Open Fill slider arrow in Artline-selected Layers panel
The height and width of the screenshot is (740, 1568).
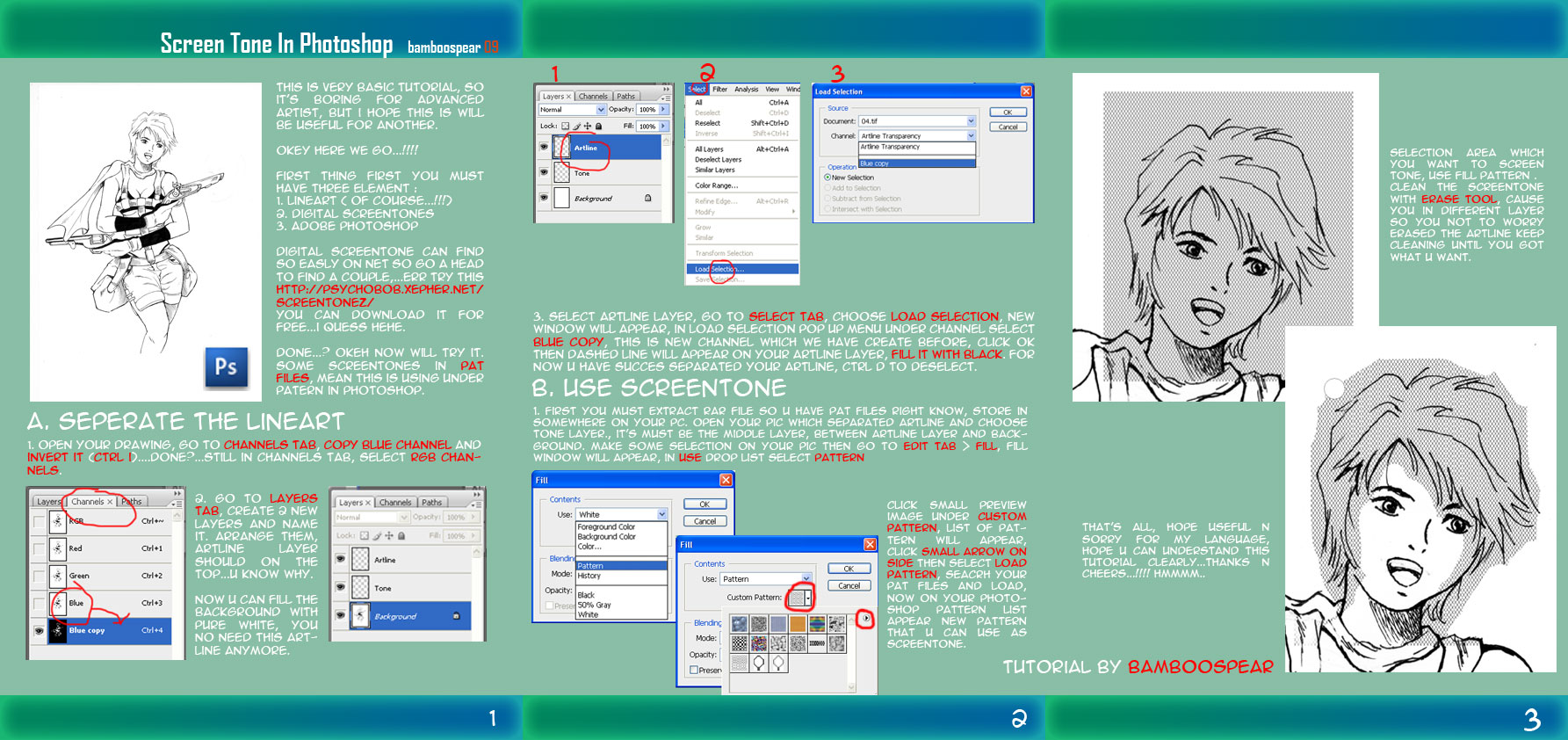[664, 126]
